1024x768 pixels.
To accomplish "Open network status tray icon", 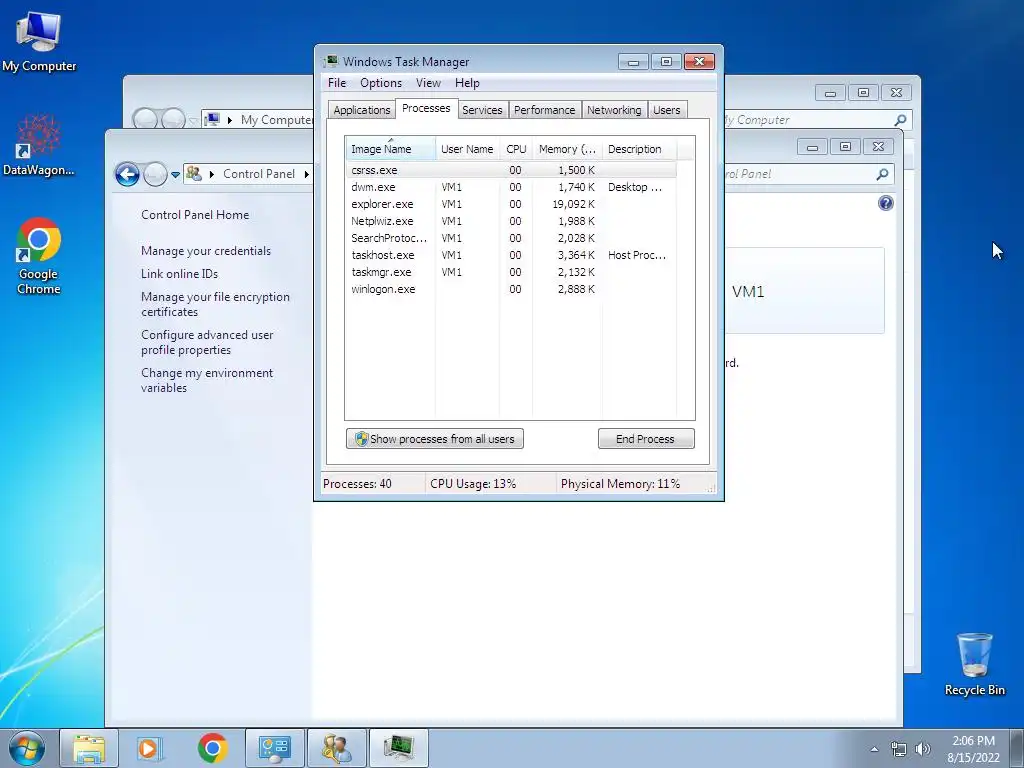I will click(899, 749).
